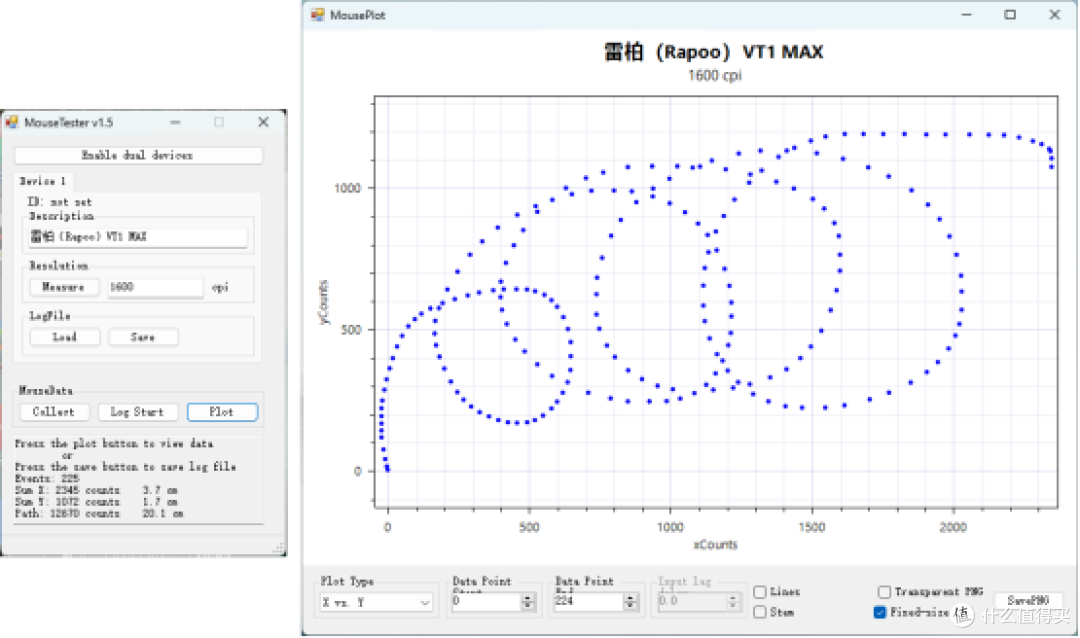Click the Path counts status line

[100, 513]
